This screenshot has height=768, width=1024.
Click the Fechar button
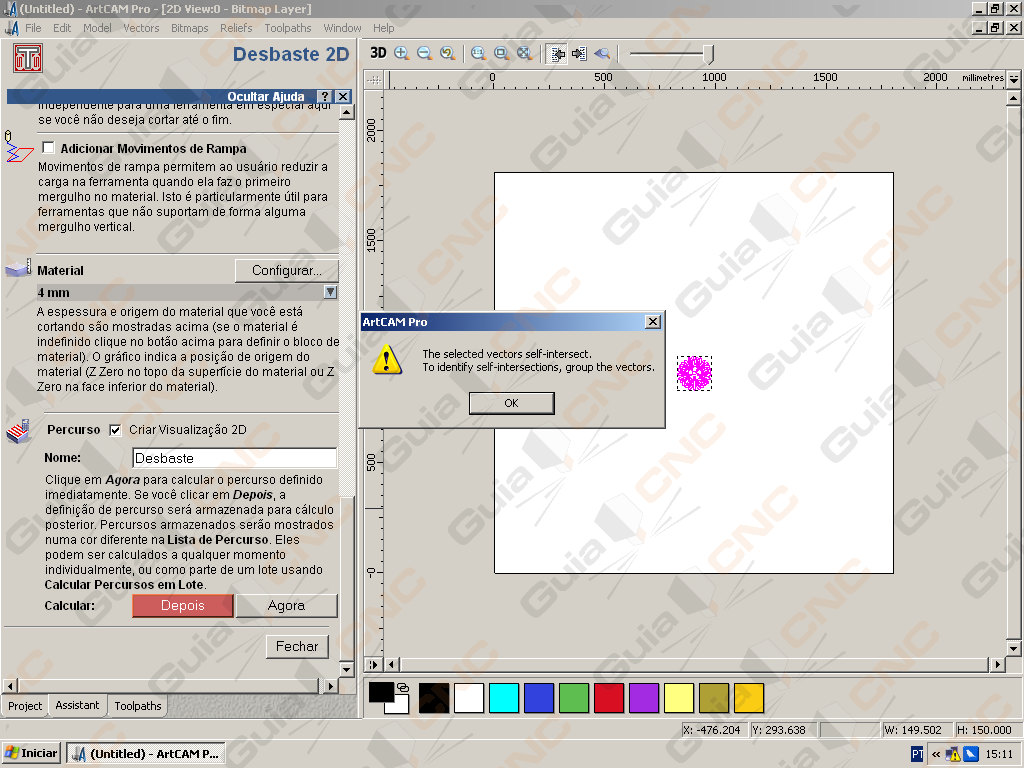coord(297,647)
